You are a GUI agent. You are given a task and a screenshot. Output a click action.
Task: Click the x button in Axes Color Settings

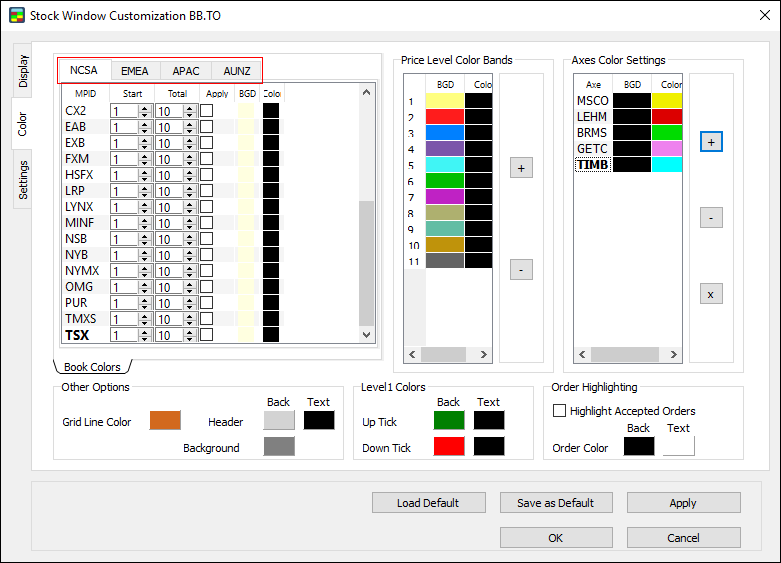click(x=710, y=294)
